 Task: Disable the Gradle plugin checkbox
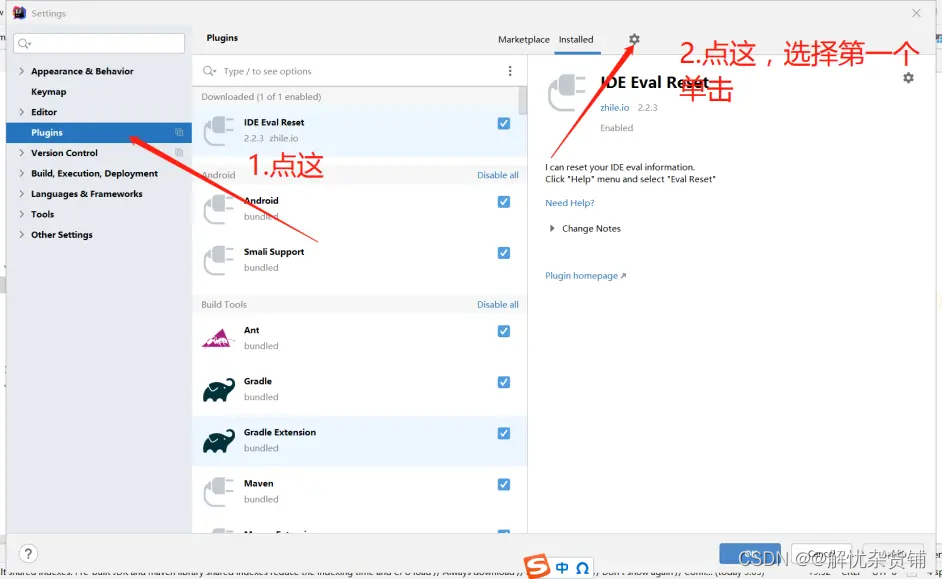click(504, 382)
